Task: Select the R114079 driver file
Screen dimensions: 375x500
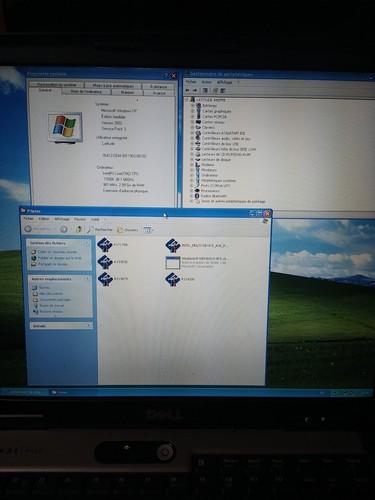Action: point(113,278)
